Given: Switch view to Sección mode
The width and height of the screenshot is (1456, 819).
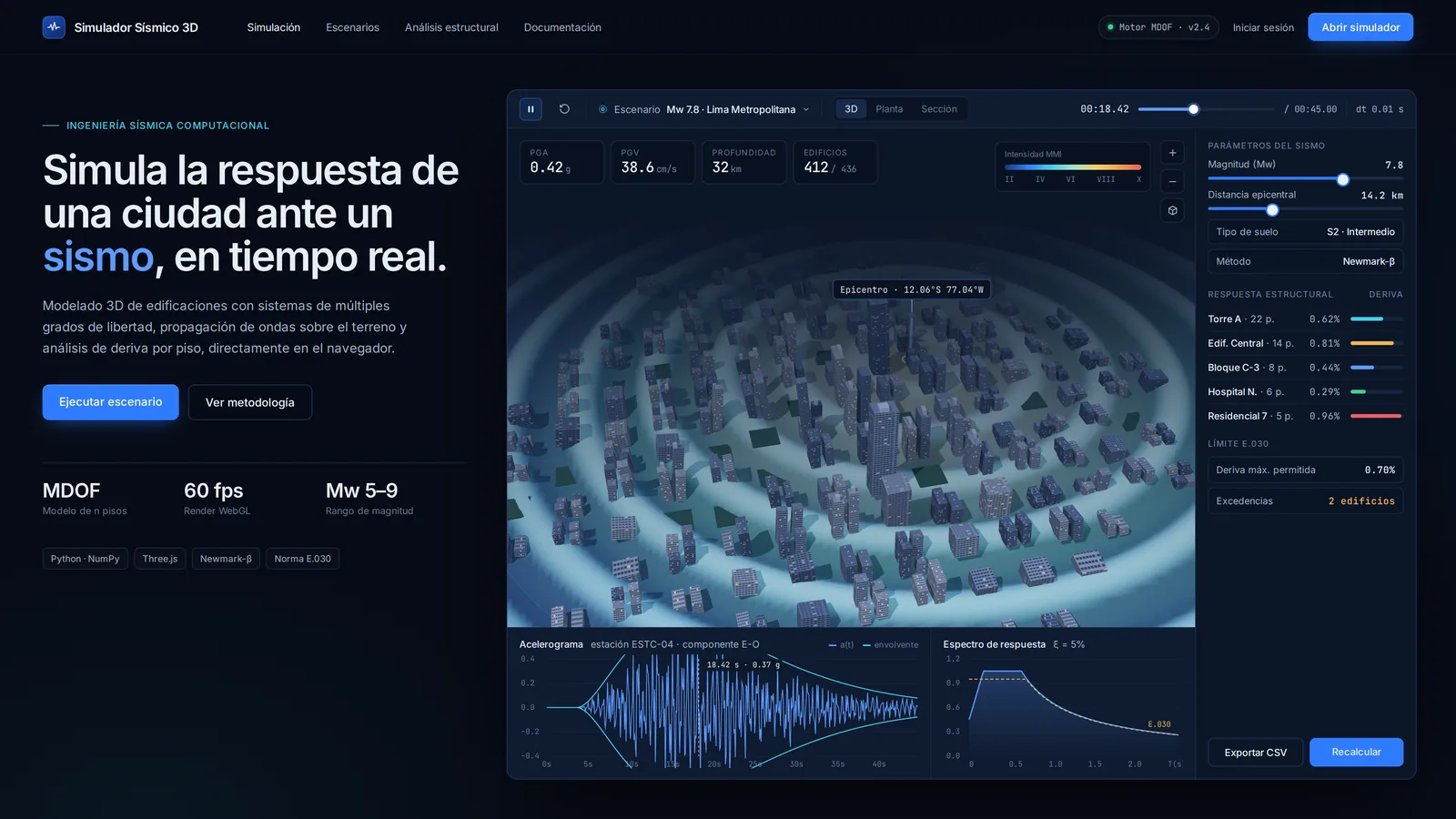Looking at the screenshot, I should (x=939, y=109).
